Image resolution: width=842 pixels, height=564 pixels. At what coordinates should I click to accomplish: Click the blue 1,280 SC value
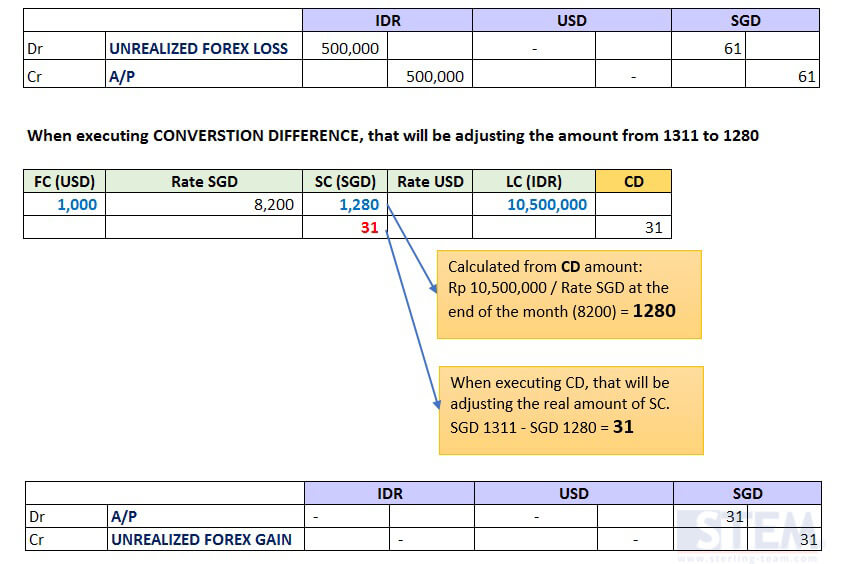pos(359,205)
